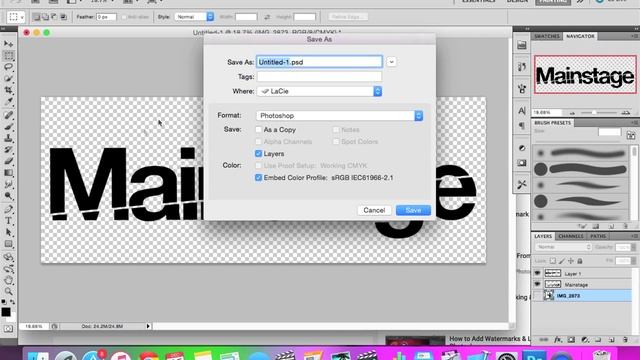Create new adjustment layer icon
This screenshot has width=640, height=360.
[584, 340]
